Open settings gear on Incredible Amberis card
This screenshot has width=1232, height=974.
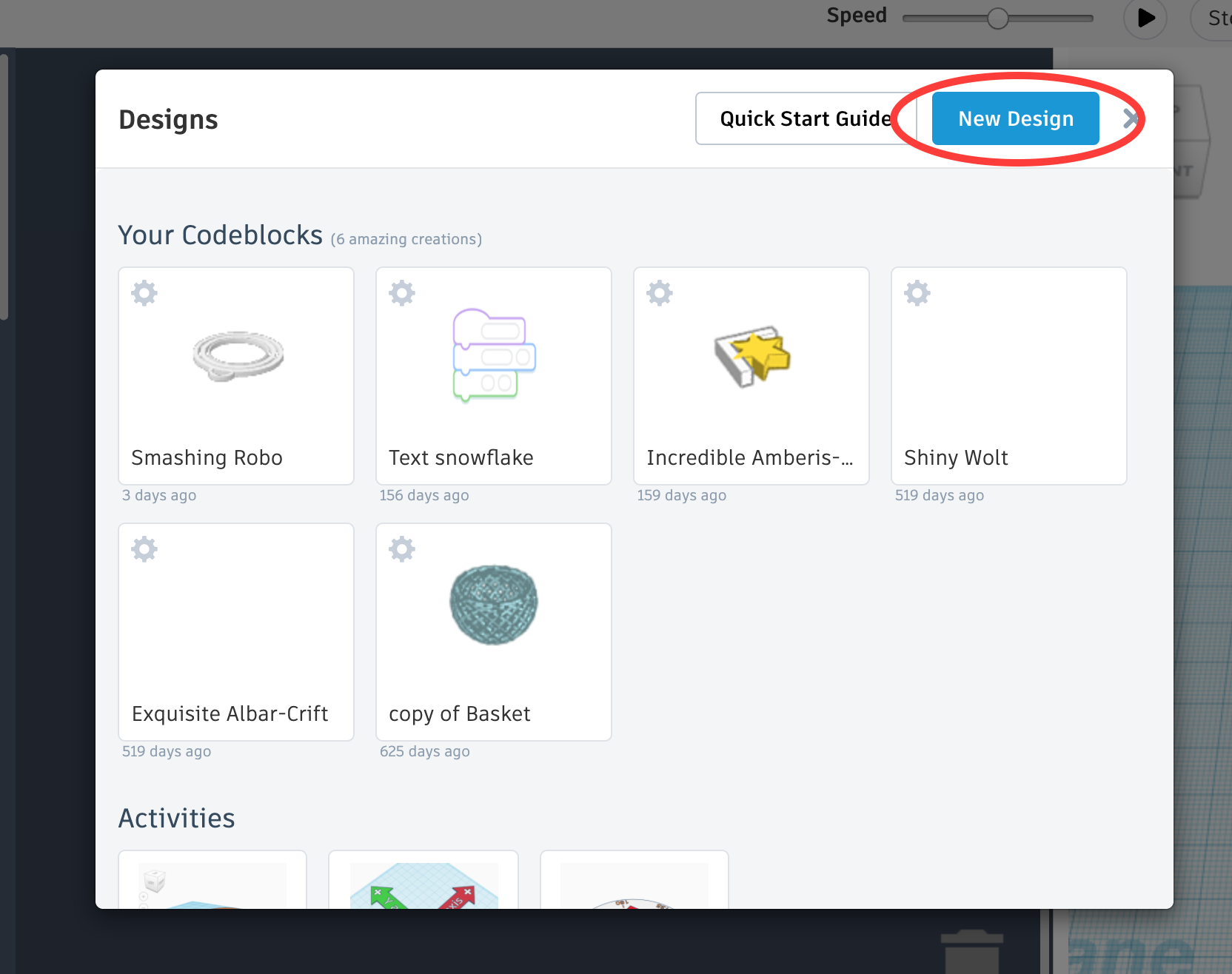point(659,292)
